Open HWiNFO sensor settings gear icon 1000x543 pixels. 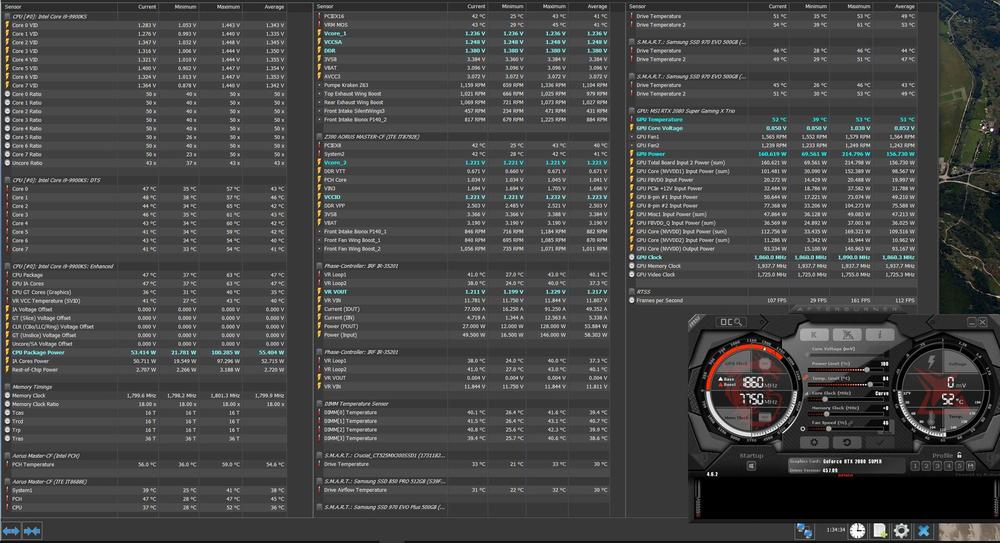(901, 530)
